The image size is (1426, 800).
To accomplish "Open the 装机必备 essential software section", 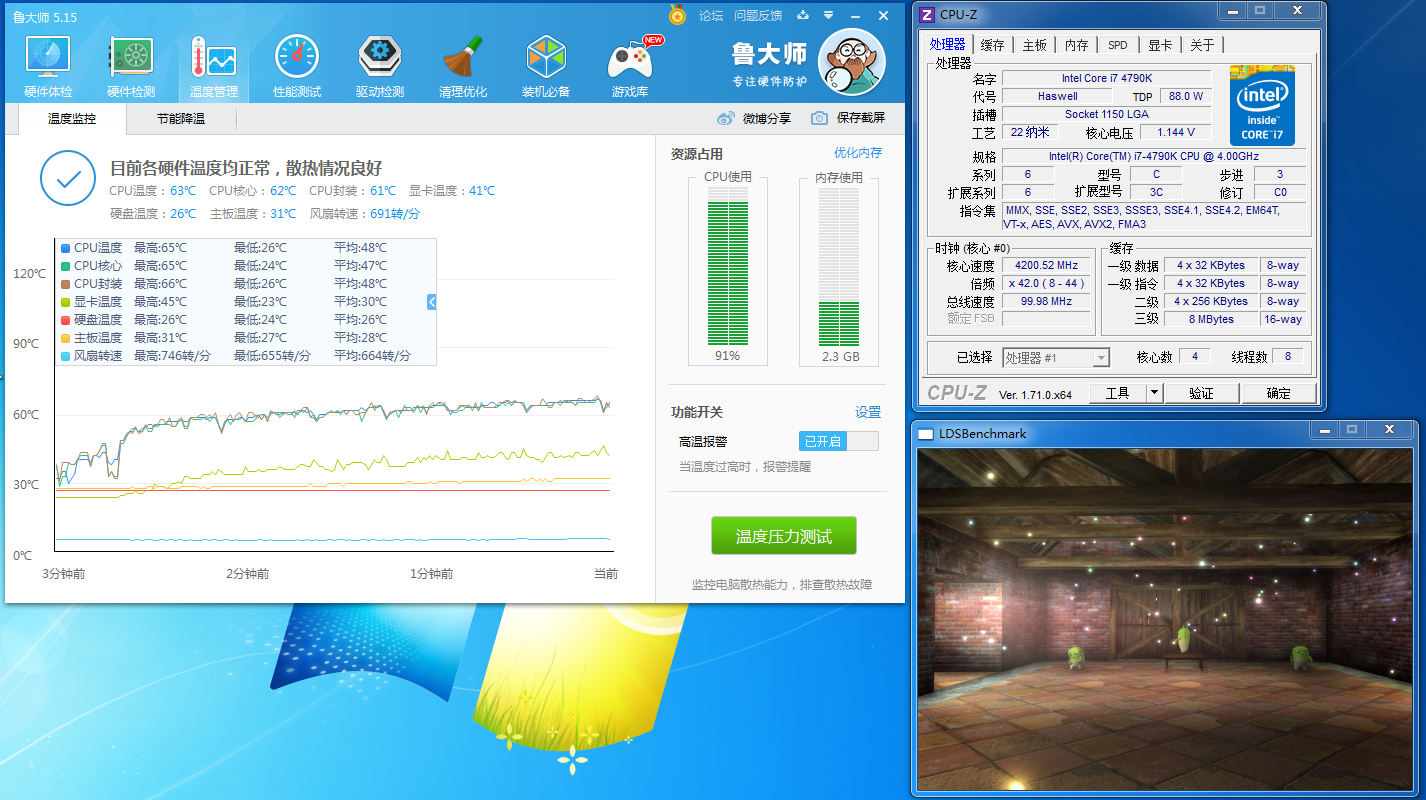I will [546, 67].
